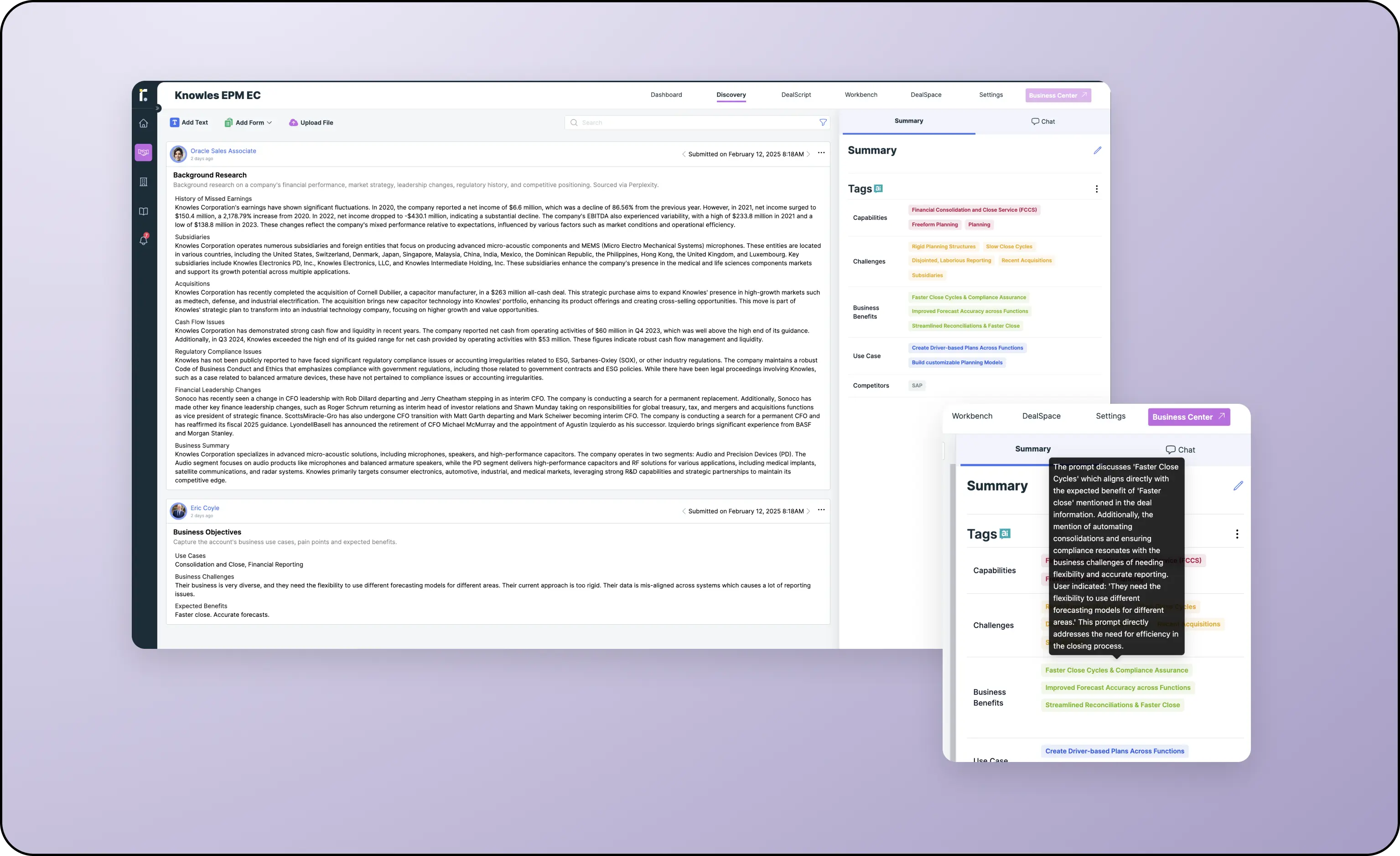The image size is (1400, 856).
Task: Select the Discovery tab
Action: [x=731, y=95]
